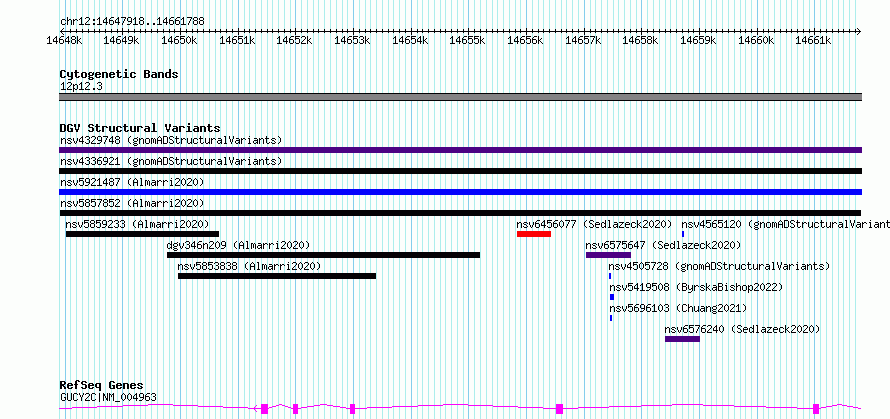This screenshot has height=419, width=890.
Task: Open the nsv5857852 (Almarri2020) label
Action: pos(132,203)
